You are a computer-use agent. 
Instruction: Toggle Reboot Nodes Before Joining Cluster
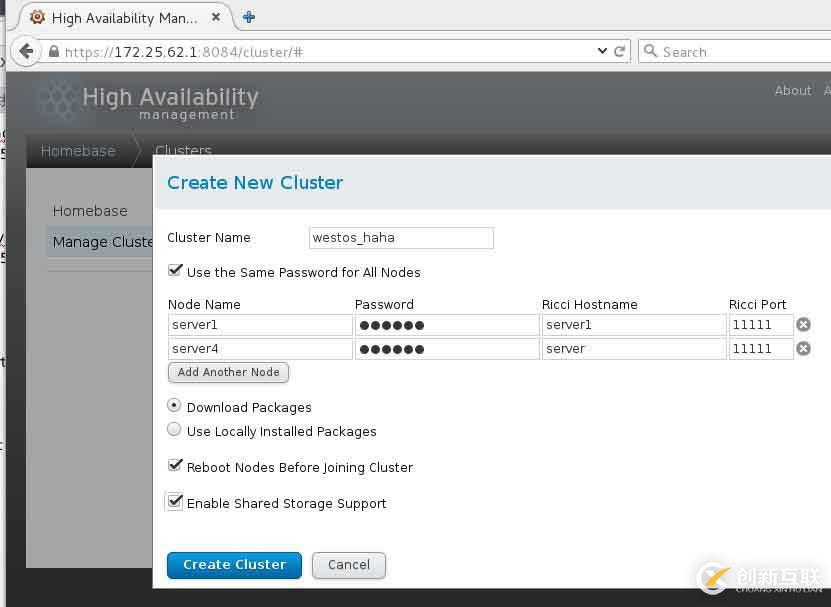175,466
